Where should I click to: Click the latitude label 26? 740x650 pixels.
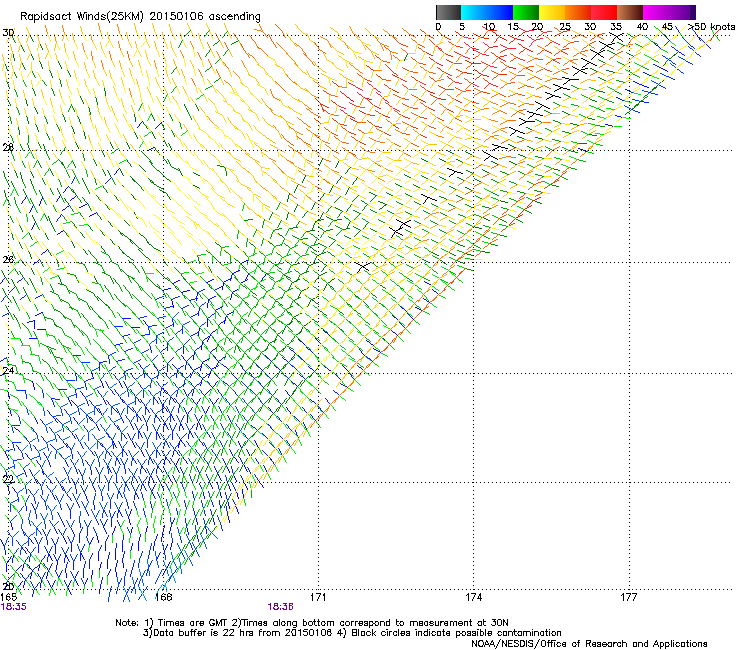[x=8, y=259]
